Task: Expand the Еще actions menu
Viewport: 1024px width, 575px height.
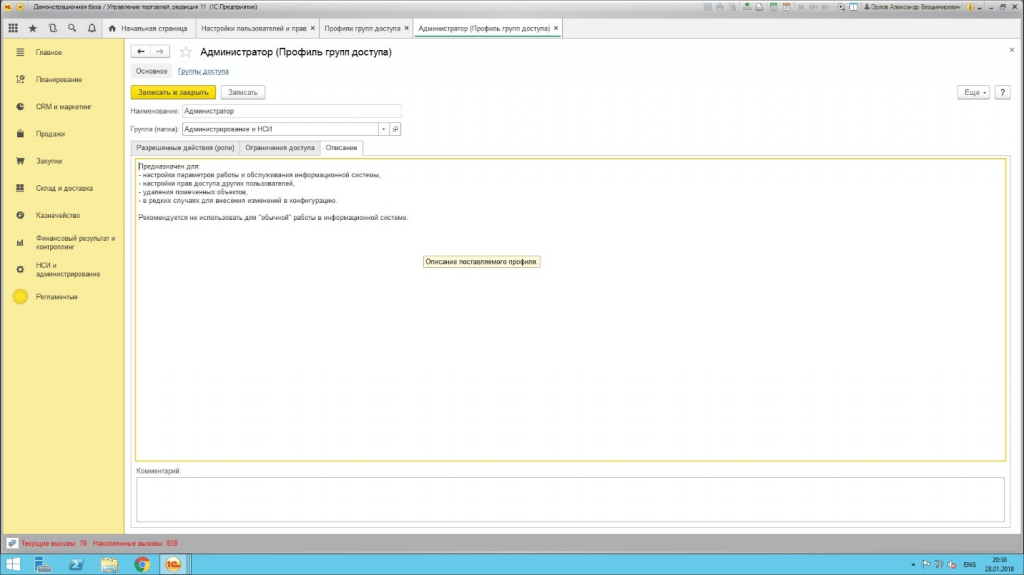Action: (973, 92)
